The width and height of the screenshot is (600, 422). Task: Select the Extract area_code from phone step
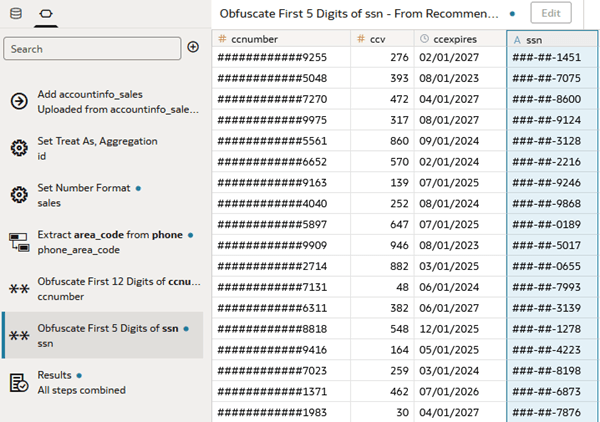pos(103,242)
